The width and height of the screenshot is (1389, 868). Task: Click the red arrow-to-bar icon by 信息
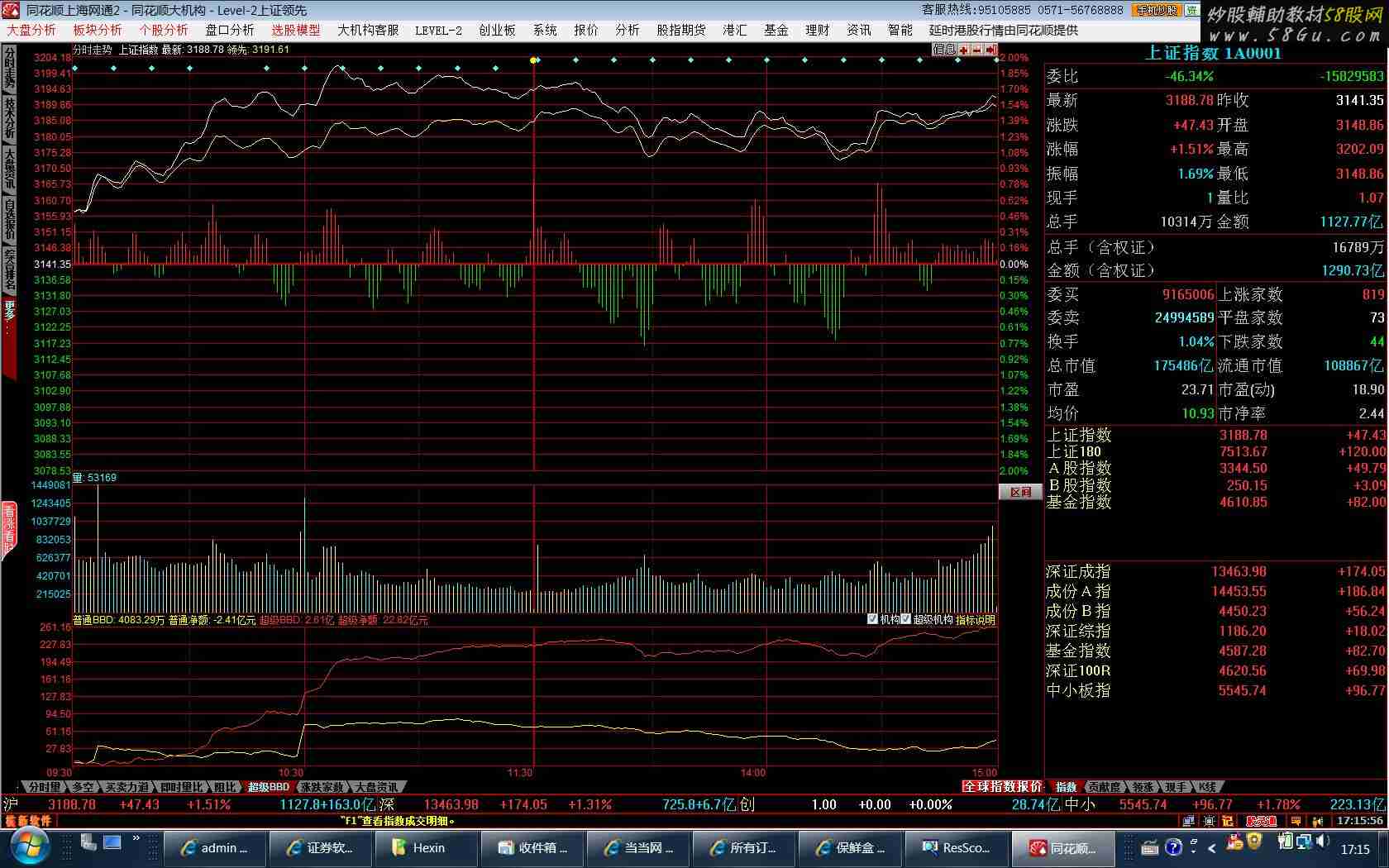point(990,50)
